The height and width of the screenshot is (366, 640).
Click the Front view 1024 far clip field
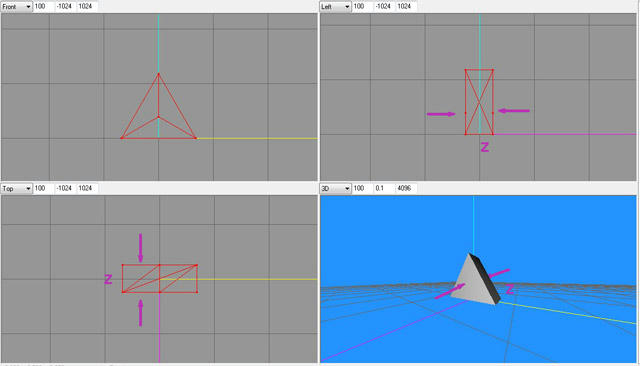tap(87, 7)
